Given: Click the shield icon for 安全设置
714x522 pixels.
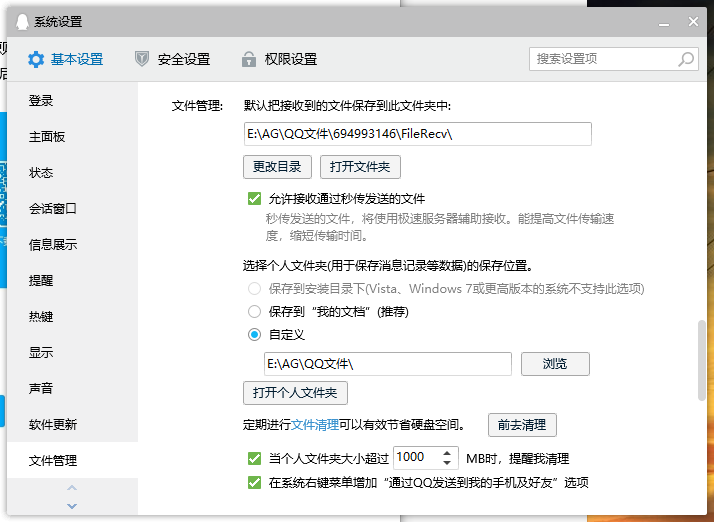Looking at the screenshot, I should point(142,59).
